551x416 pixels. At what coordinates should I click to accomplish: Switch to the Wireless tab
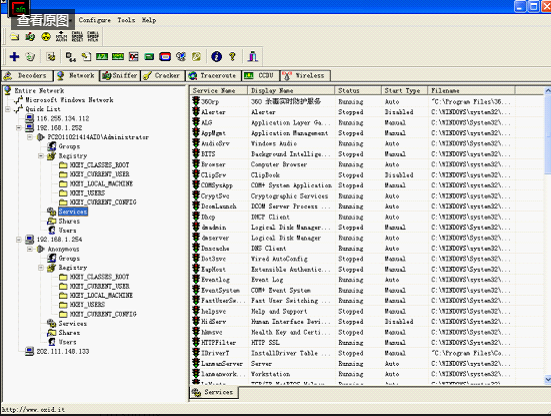click(305, 76)
